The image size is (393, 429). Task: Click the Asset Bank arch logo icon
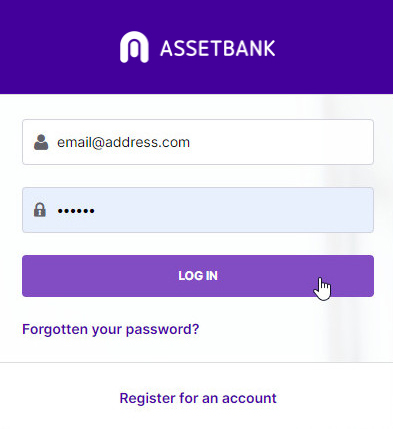coord(134,47)
